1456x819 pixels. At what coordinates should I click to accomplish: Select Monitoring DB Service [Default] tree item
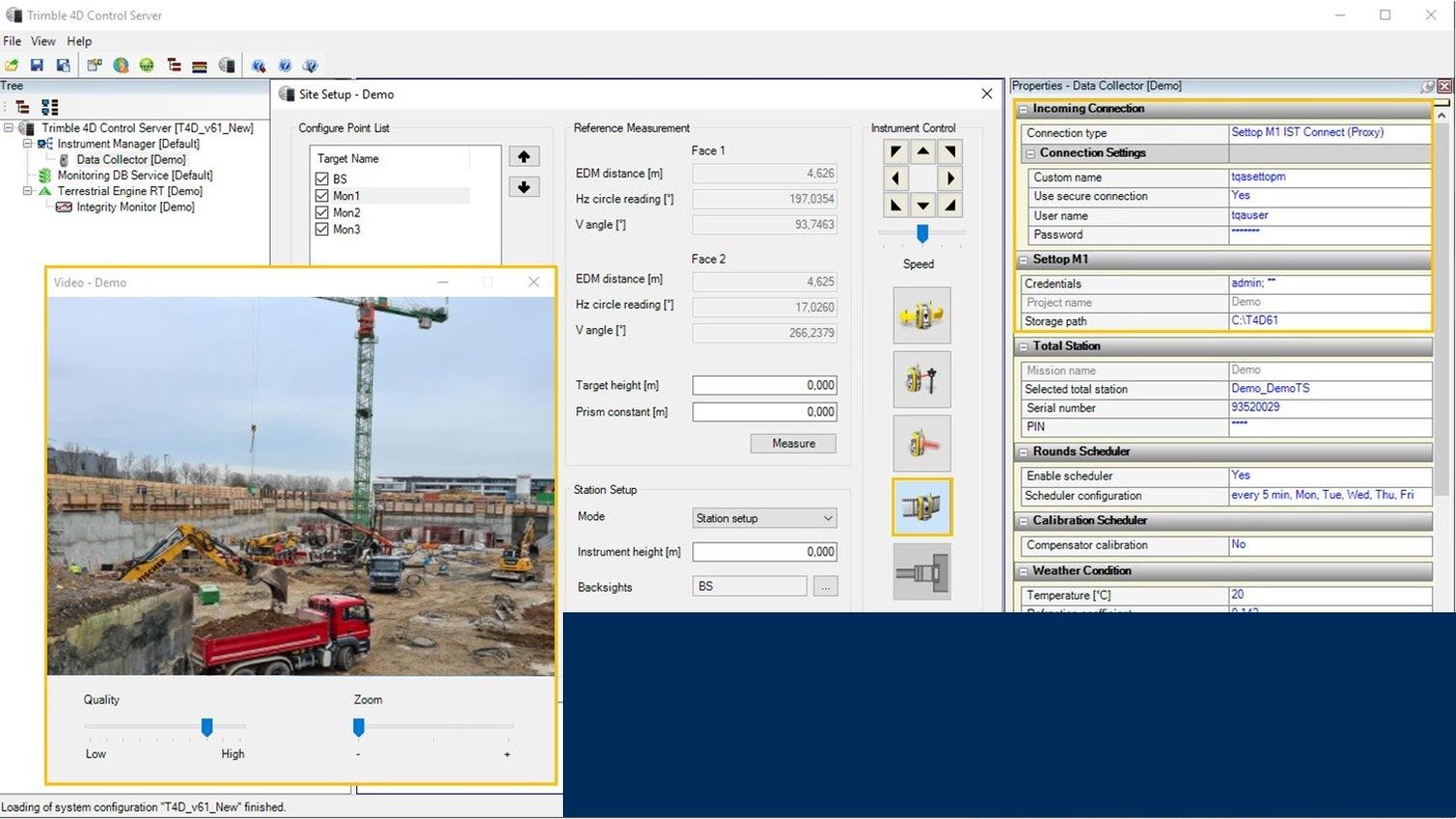135,176
